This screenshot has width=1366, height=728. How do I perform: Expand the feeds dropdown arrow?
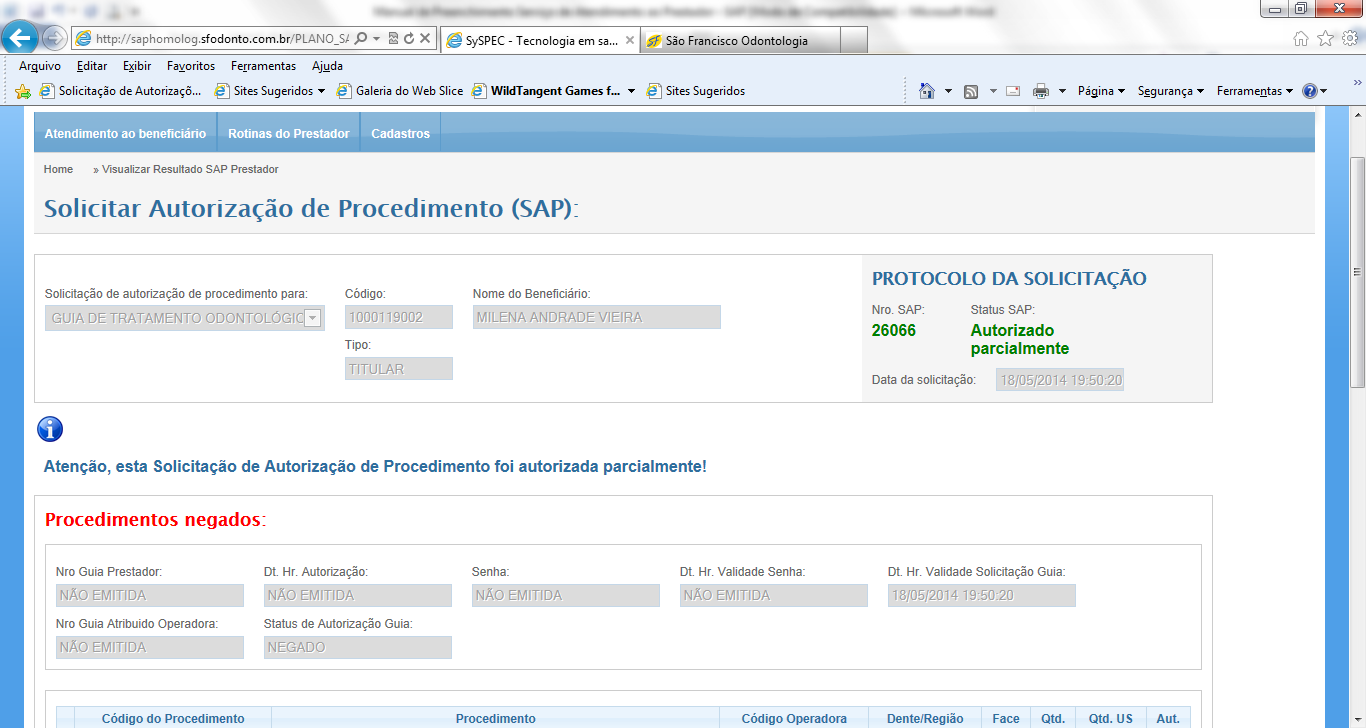tap(993, 91)
